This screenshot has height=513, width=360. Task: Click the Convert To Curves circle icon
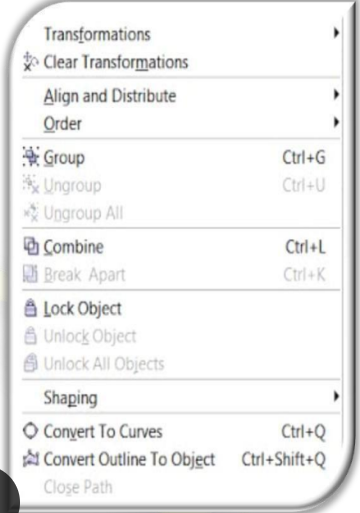coord(31,431)
